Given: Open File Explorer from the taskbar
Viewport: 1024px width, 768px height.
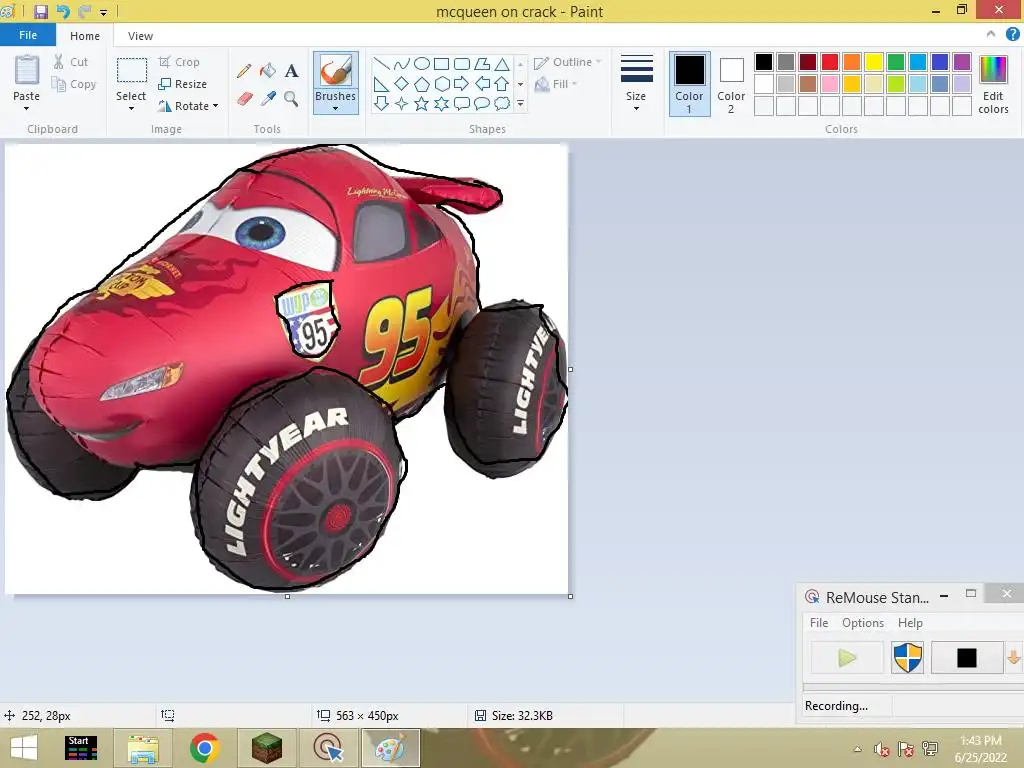Looking at the screenshot, I should 143,748.
